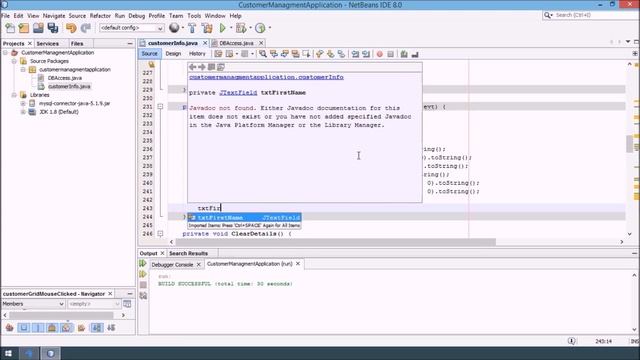Toggle Sort by Name in Navigator

tap(97, 327)
